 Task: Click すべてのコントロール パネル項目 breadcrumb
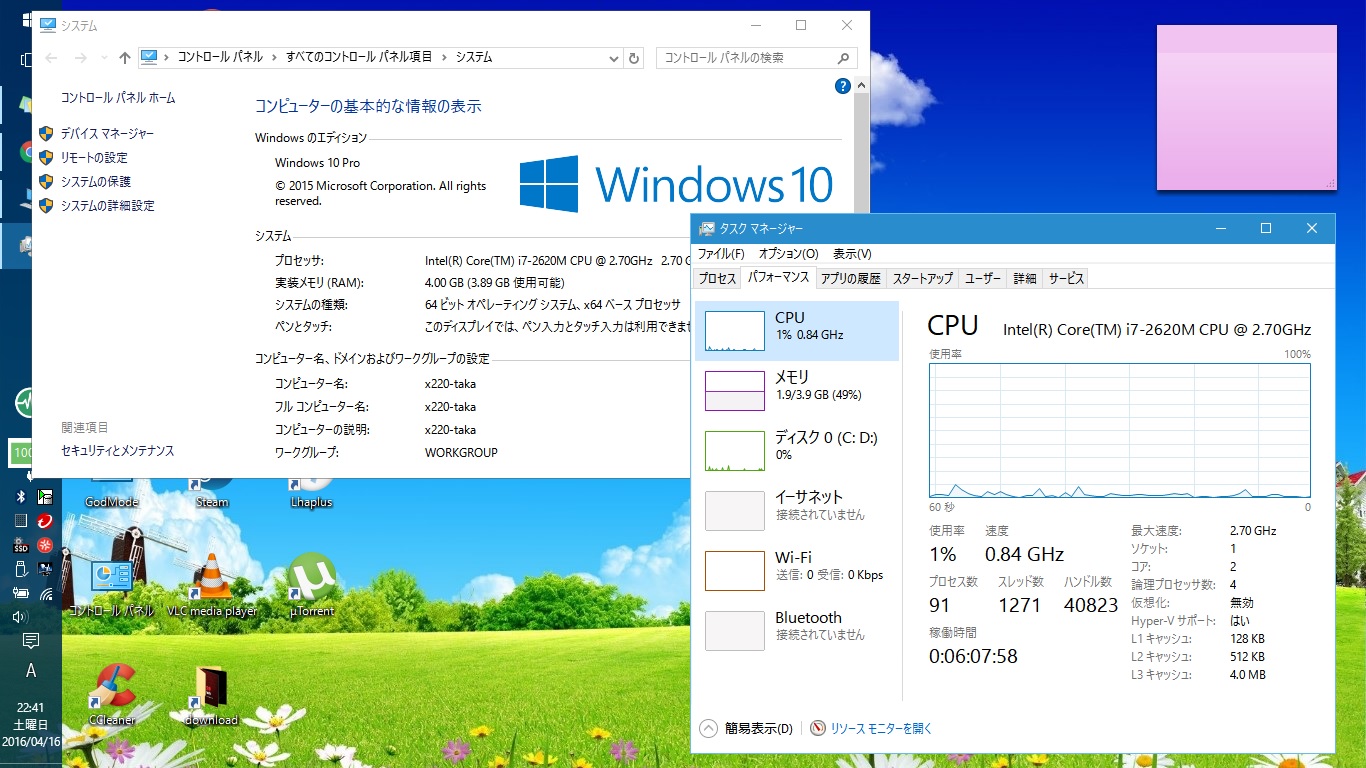click(x=359, y=58)
